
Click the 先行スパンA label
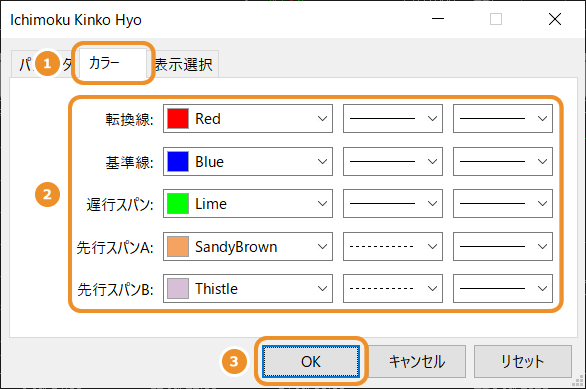pos(115,247)
